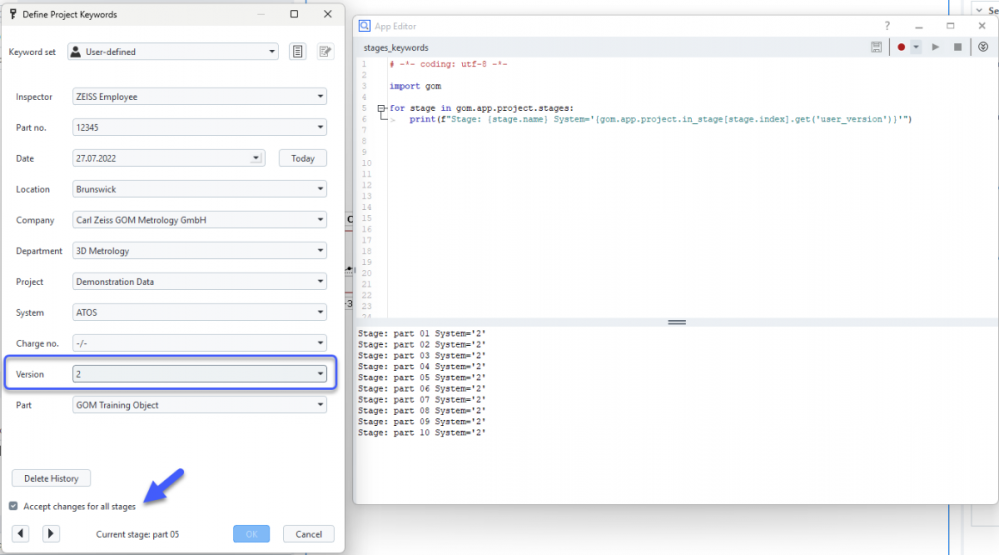Click the keyword set list icon

pos(297,52)
